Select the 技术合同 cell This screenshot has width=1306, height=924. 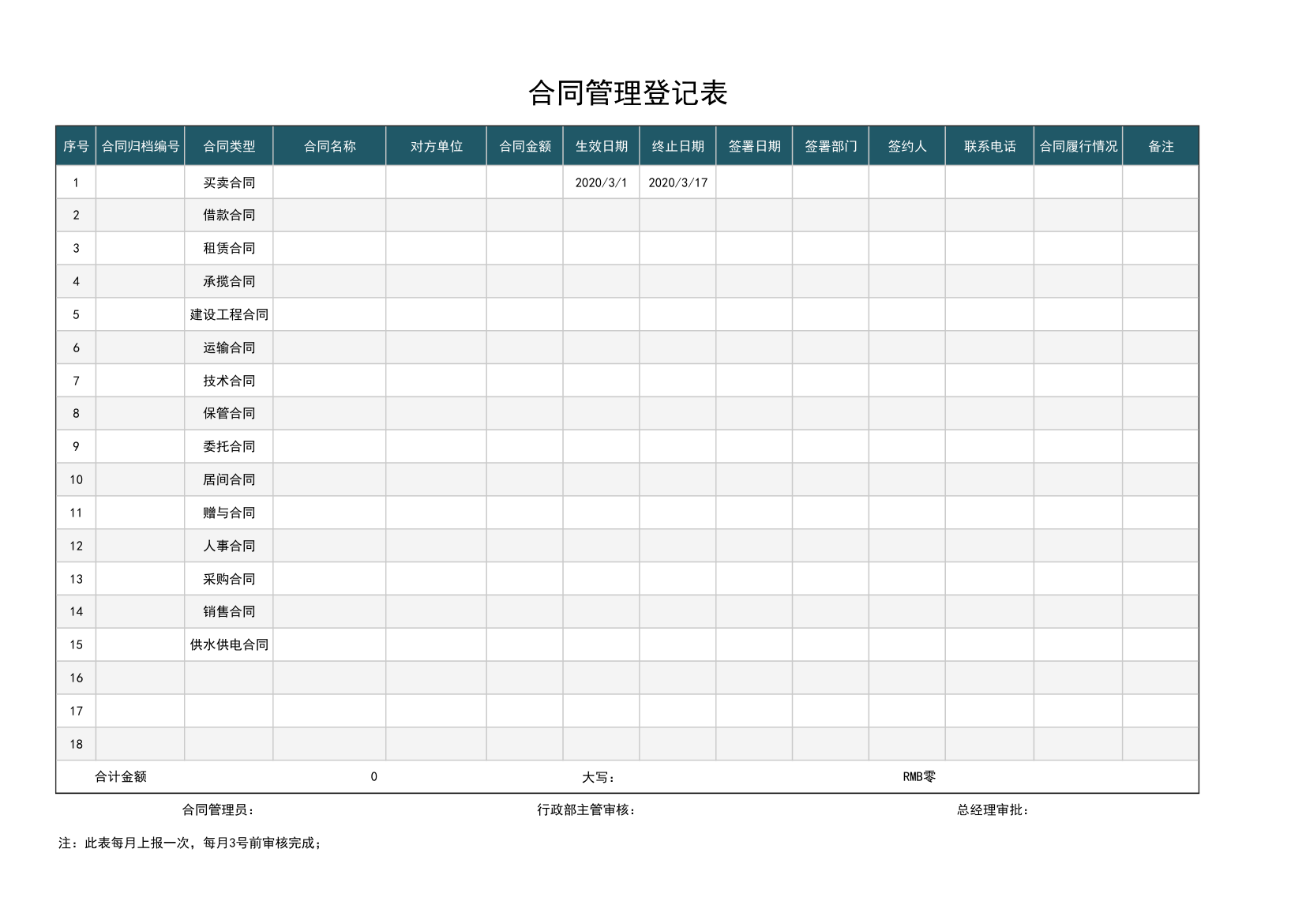coord(229,381)
